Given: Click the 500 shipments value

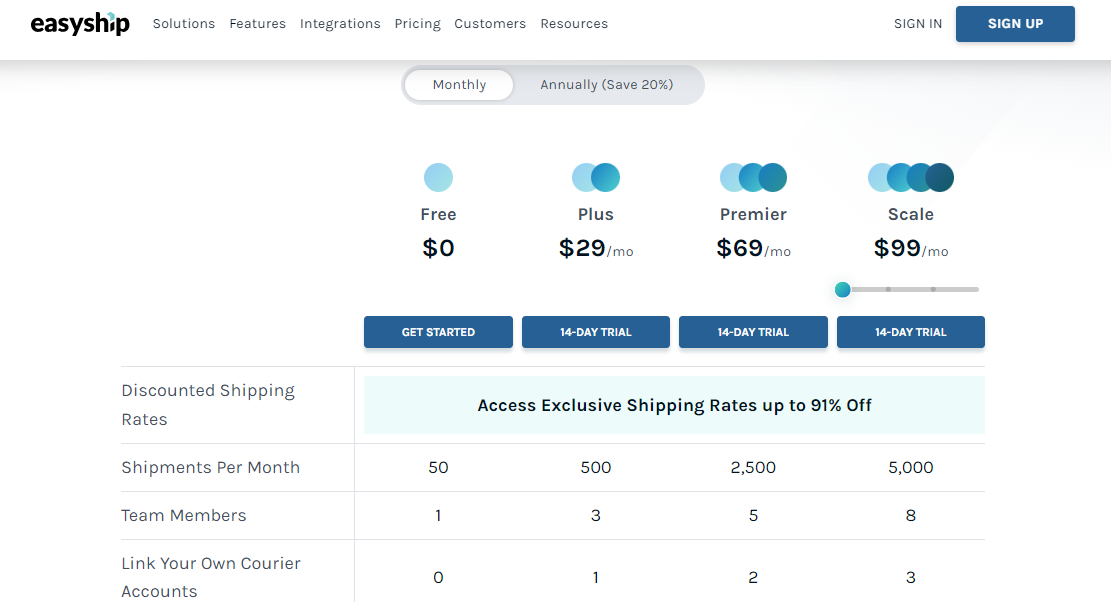Looking at the screenshot, I should [596, 467].
